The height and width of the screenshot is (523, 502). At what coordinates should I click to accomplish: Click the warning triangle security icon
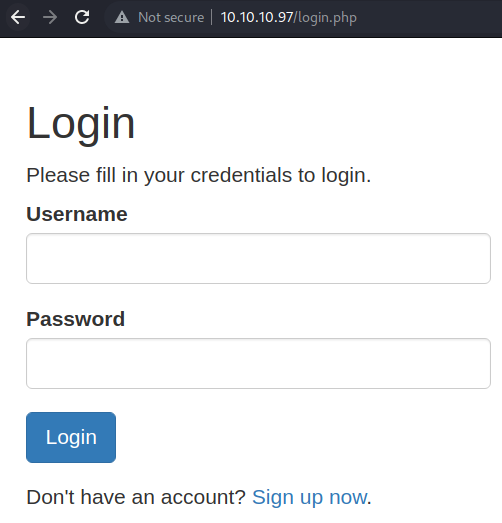[122, 17]
